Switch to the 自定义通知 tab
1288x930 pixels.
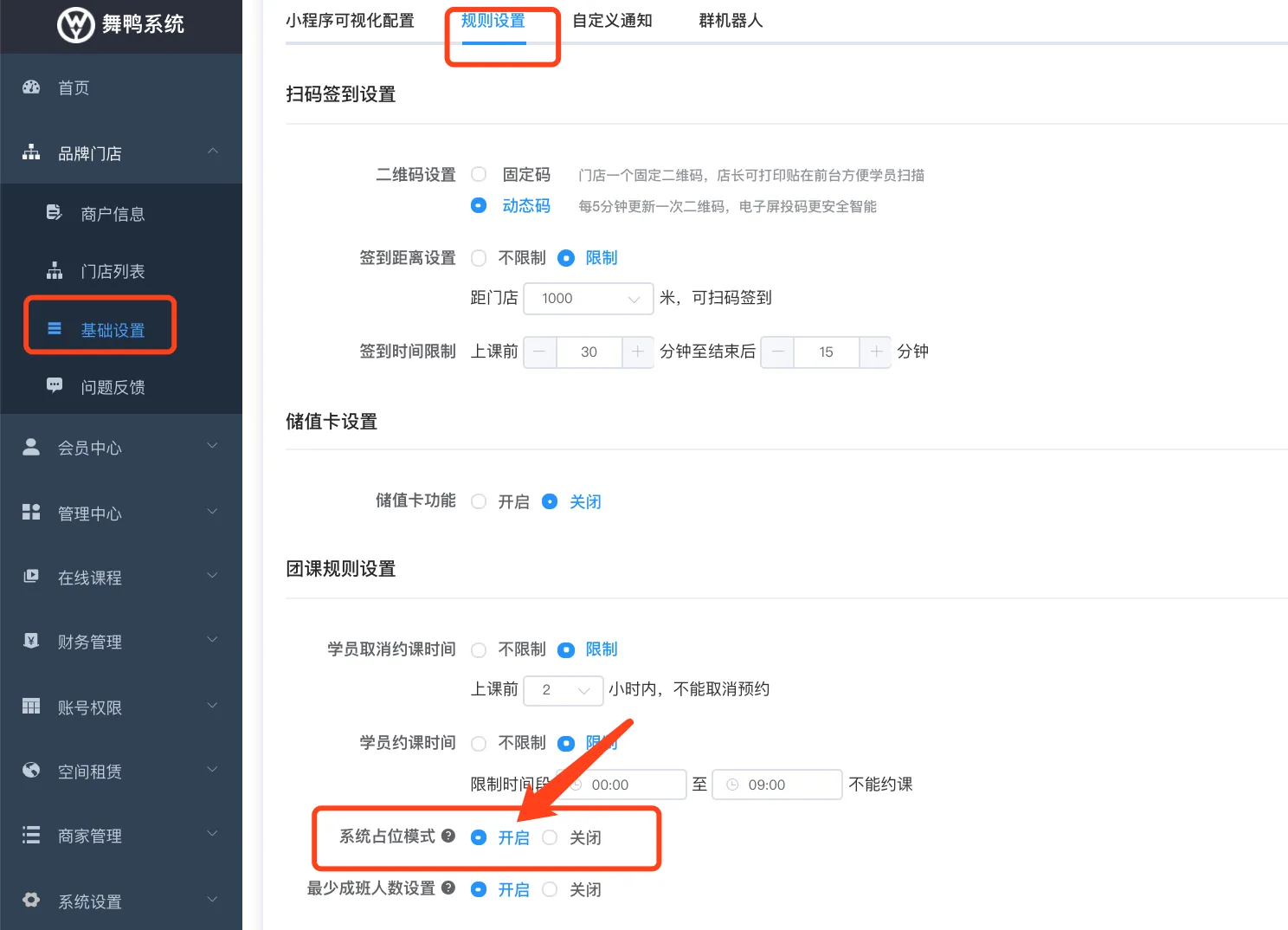pos(612,21)
